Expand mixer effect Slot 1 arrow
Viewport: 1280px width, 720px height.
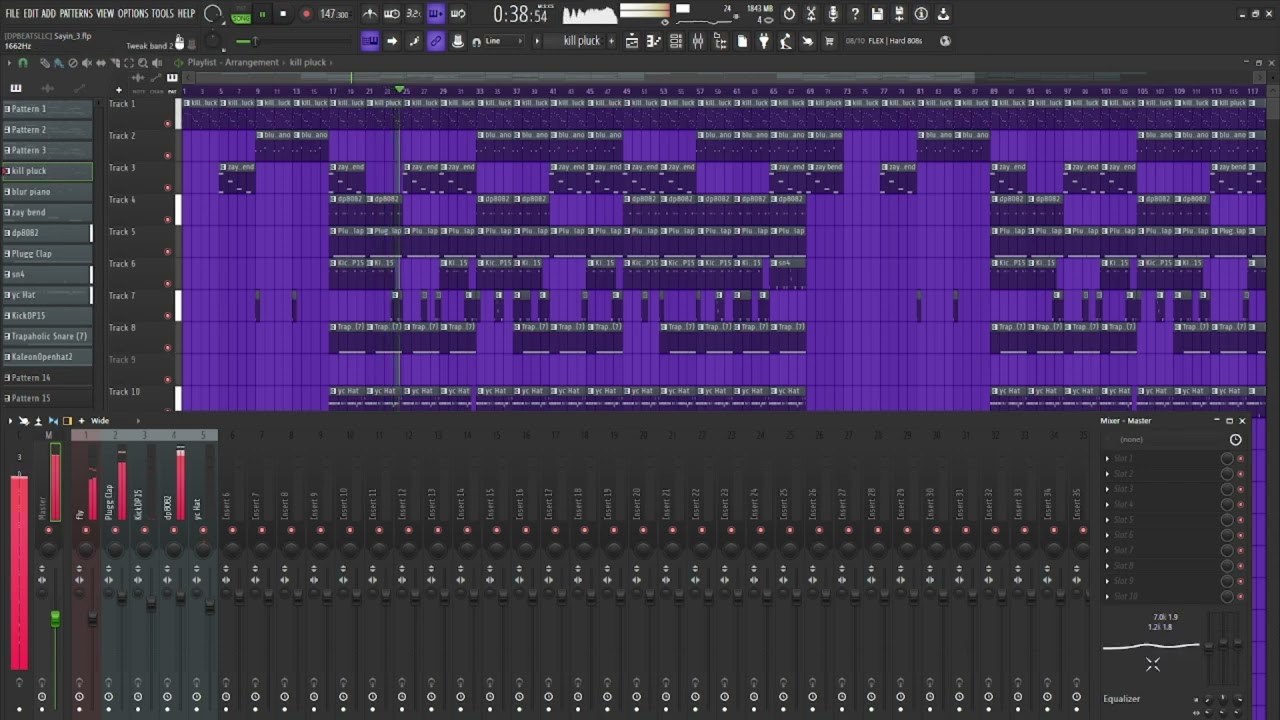coord(1107,459)
